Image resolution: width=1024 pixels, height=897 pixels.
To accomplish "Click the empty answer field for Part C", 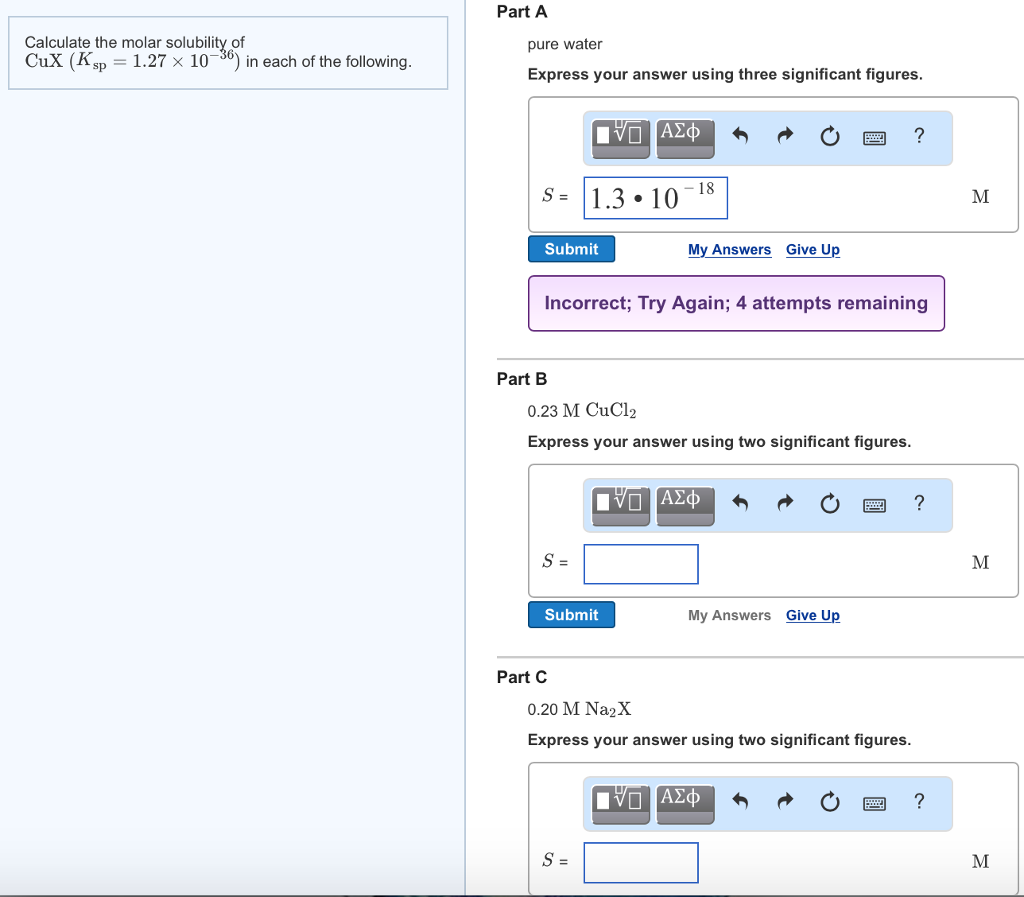I will 640,862.
